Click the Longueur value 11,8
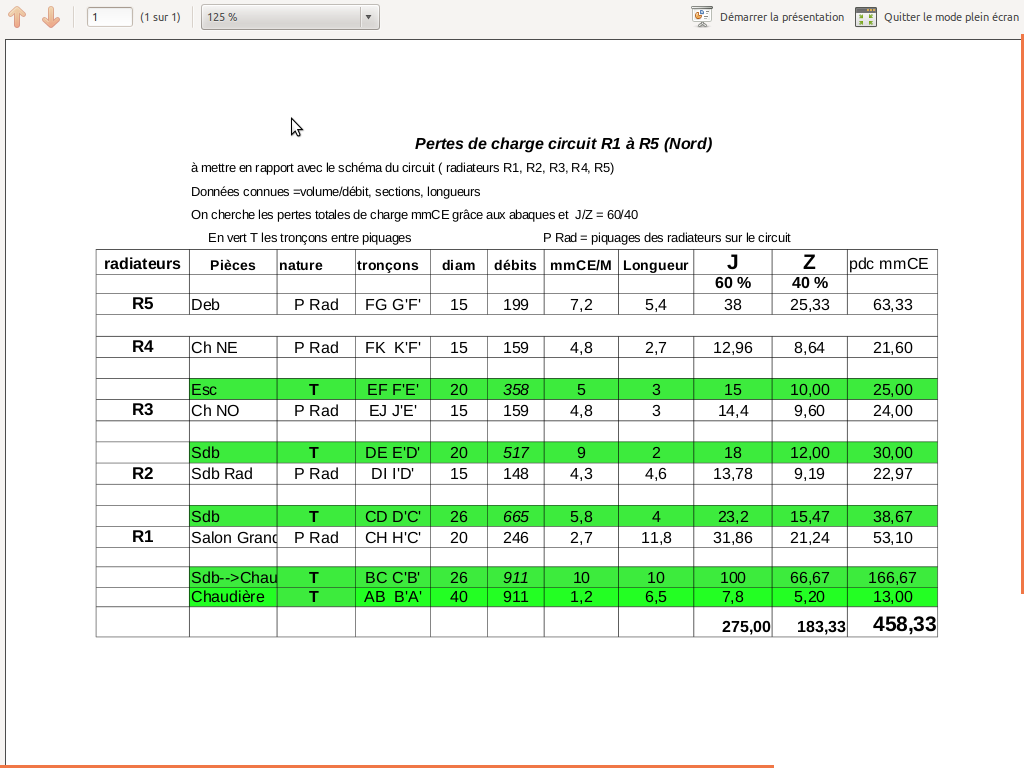Image resolution: width=1024 pixels, height=768 pixels. click(656, 537)
